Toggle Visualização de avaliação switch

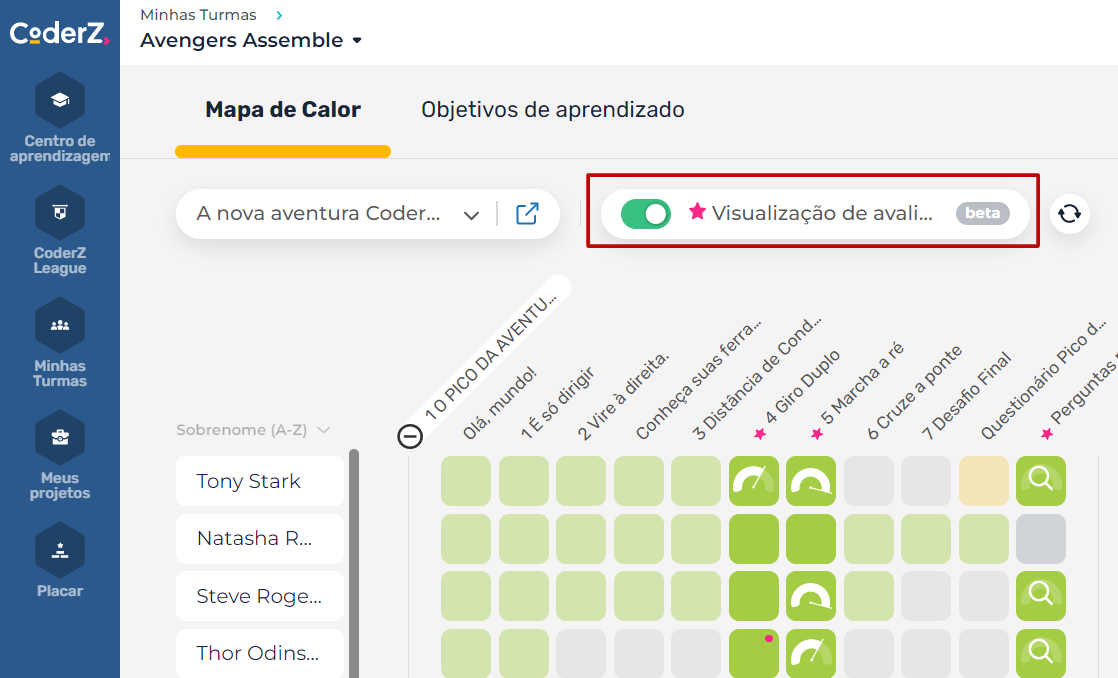[x=646, y=214]
